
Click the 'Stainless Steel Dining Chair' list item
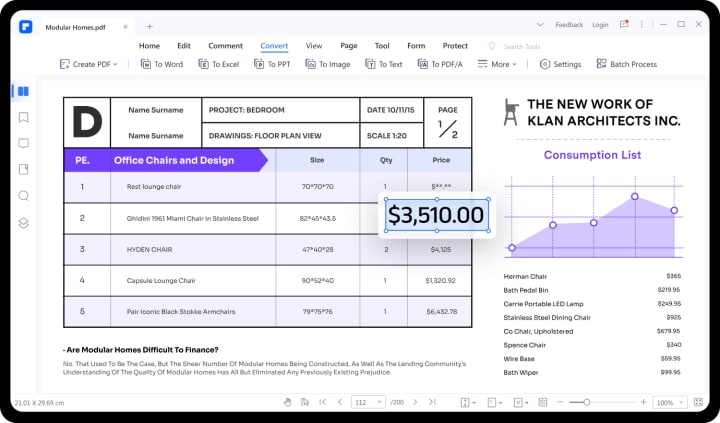[x=547, y=318]
